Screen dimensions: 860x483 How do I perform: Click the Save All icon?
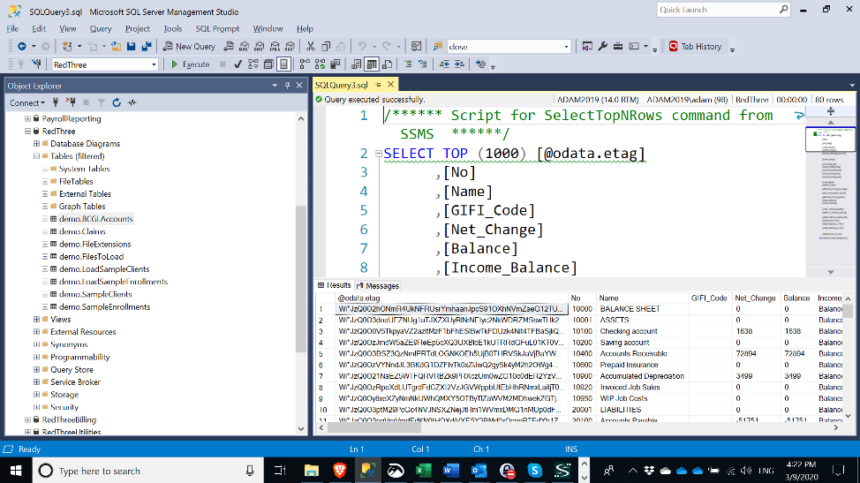pyautogui.click(x=146, y=47)
